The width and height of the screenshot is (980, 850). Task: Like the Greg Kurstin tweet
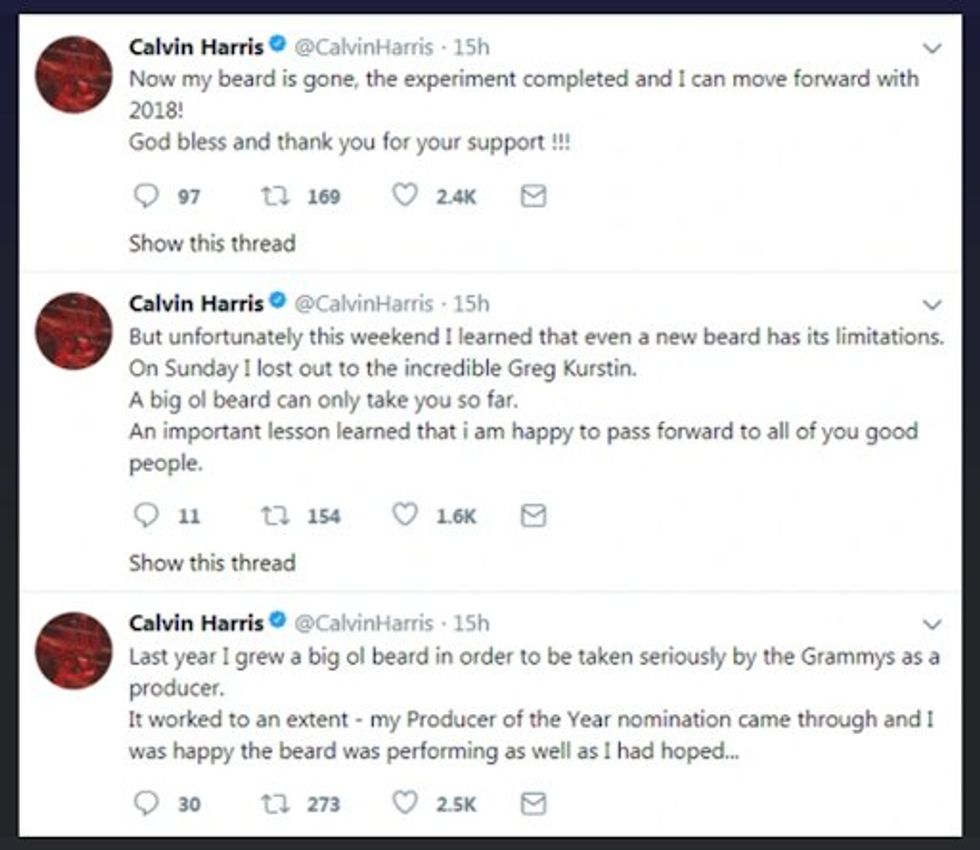click(404, 516)
